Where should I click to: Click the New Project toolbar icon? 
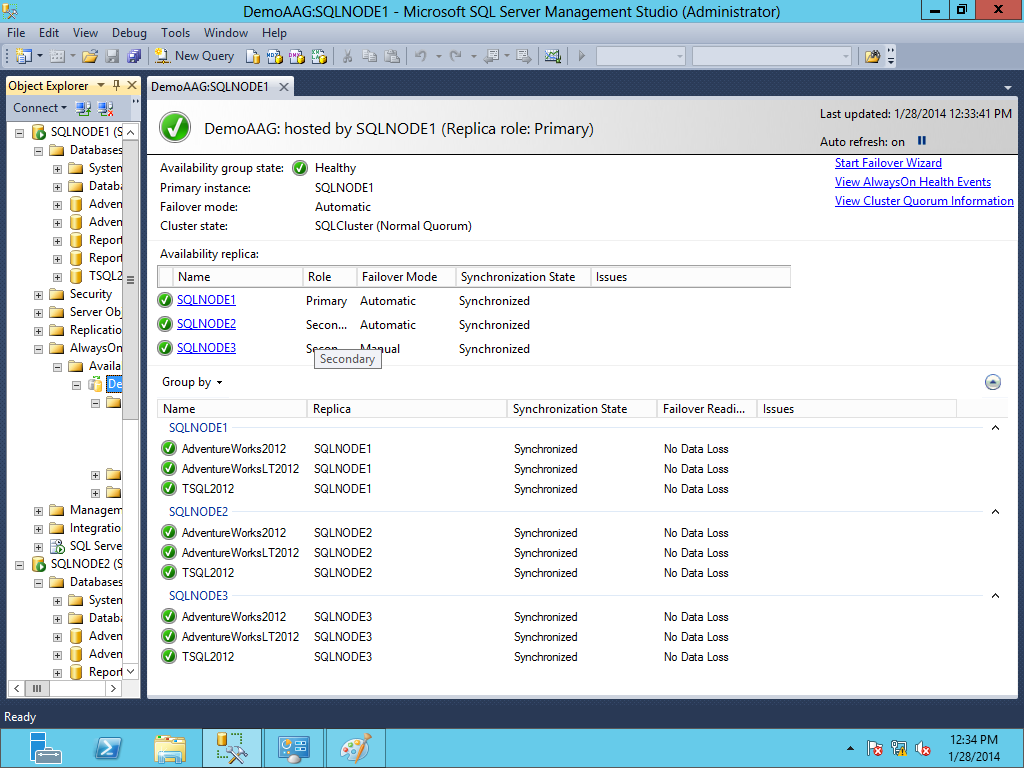(x=24, y=56)
